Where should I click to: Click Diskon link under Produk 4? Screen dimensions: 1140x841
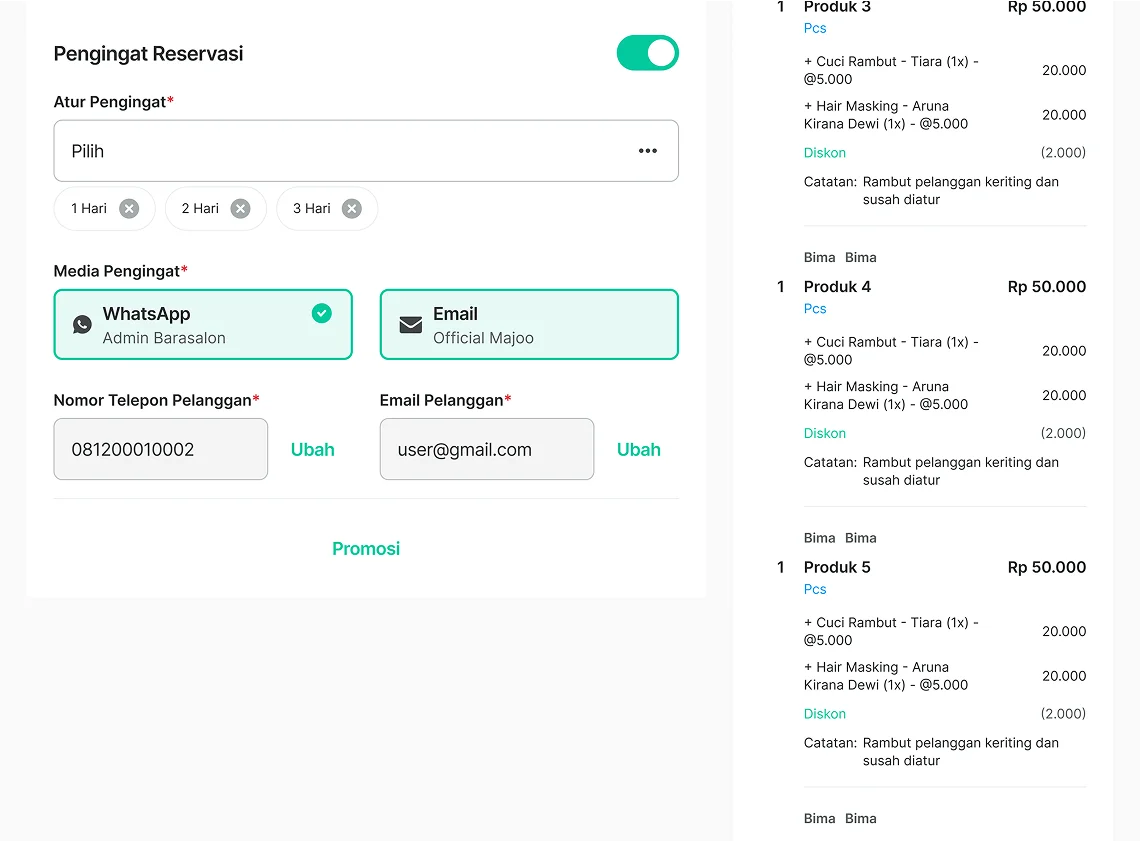pos(825,434)
